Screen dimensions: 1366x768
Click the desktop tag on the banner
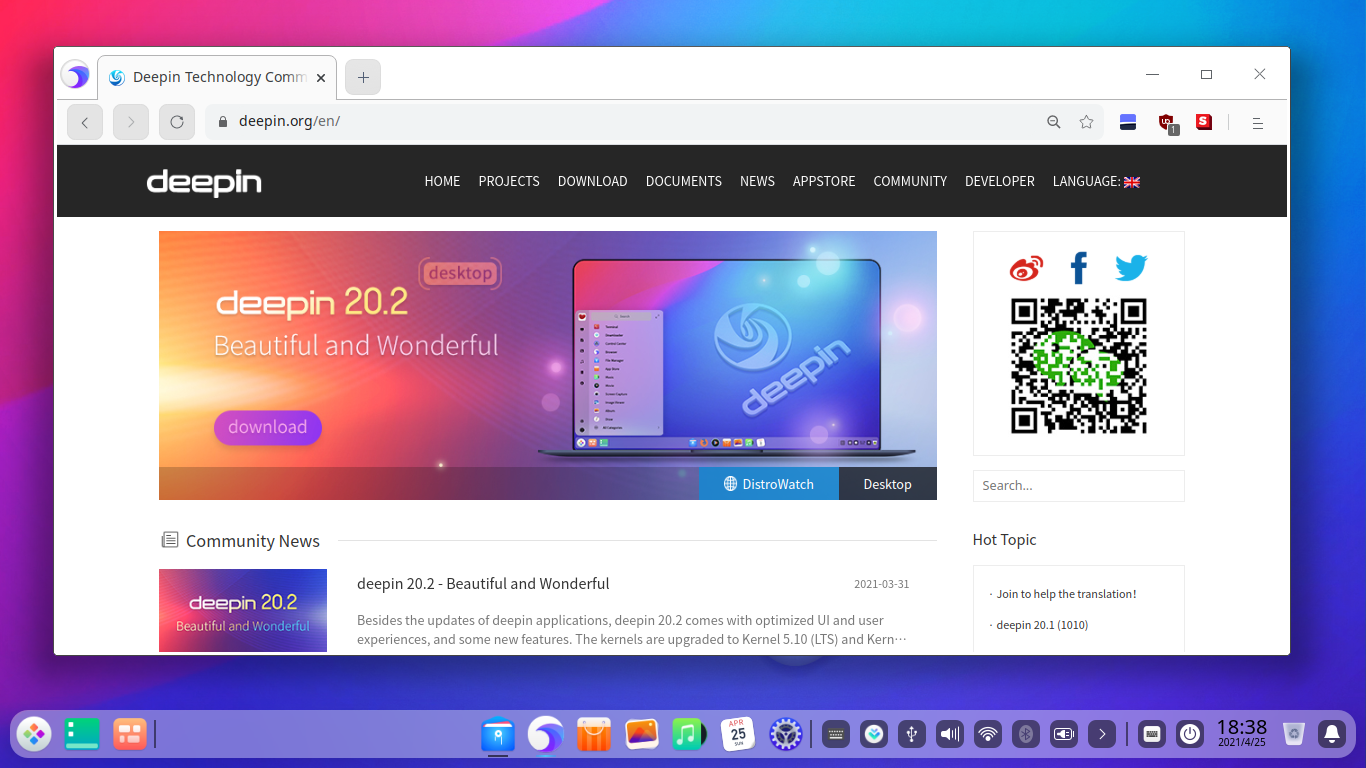point(460,273)
